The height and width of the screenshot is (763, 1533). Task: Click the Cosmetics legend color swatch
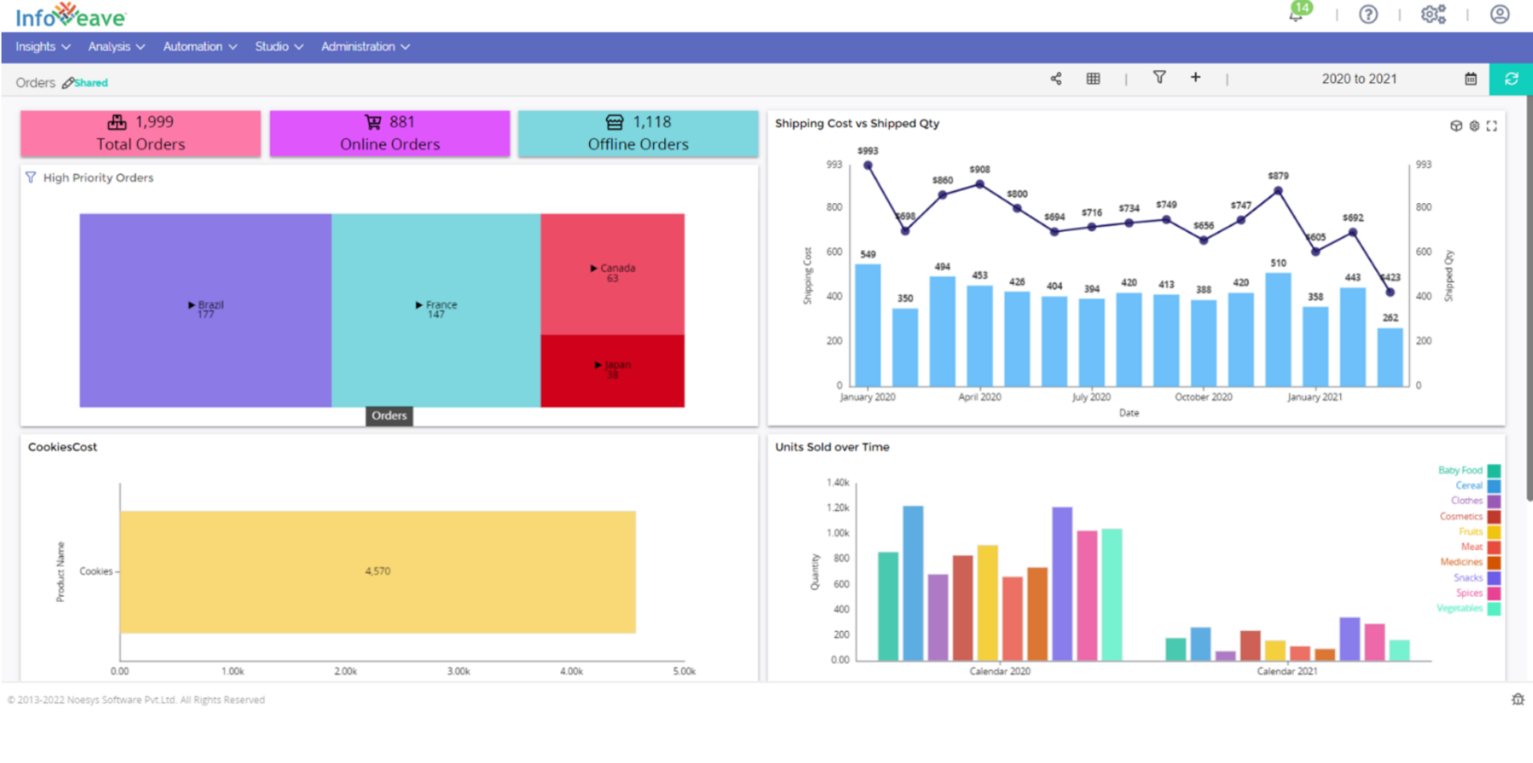1494,517
